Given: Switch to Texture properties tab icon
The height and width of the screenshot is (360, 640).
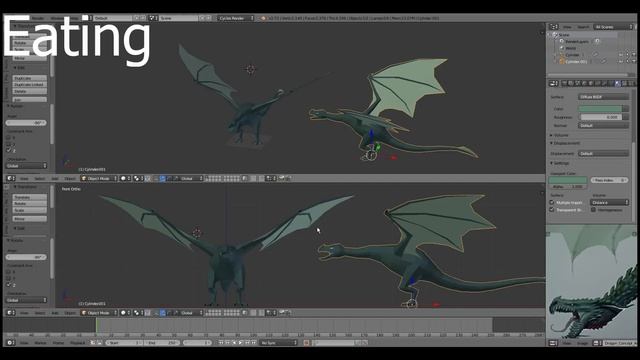Looking at the screenshot, I should tap(624, 83).
